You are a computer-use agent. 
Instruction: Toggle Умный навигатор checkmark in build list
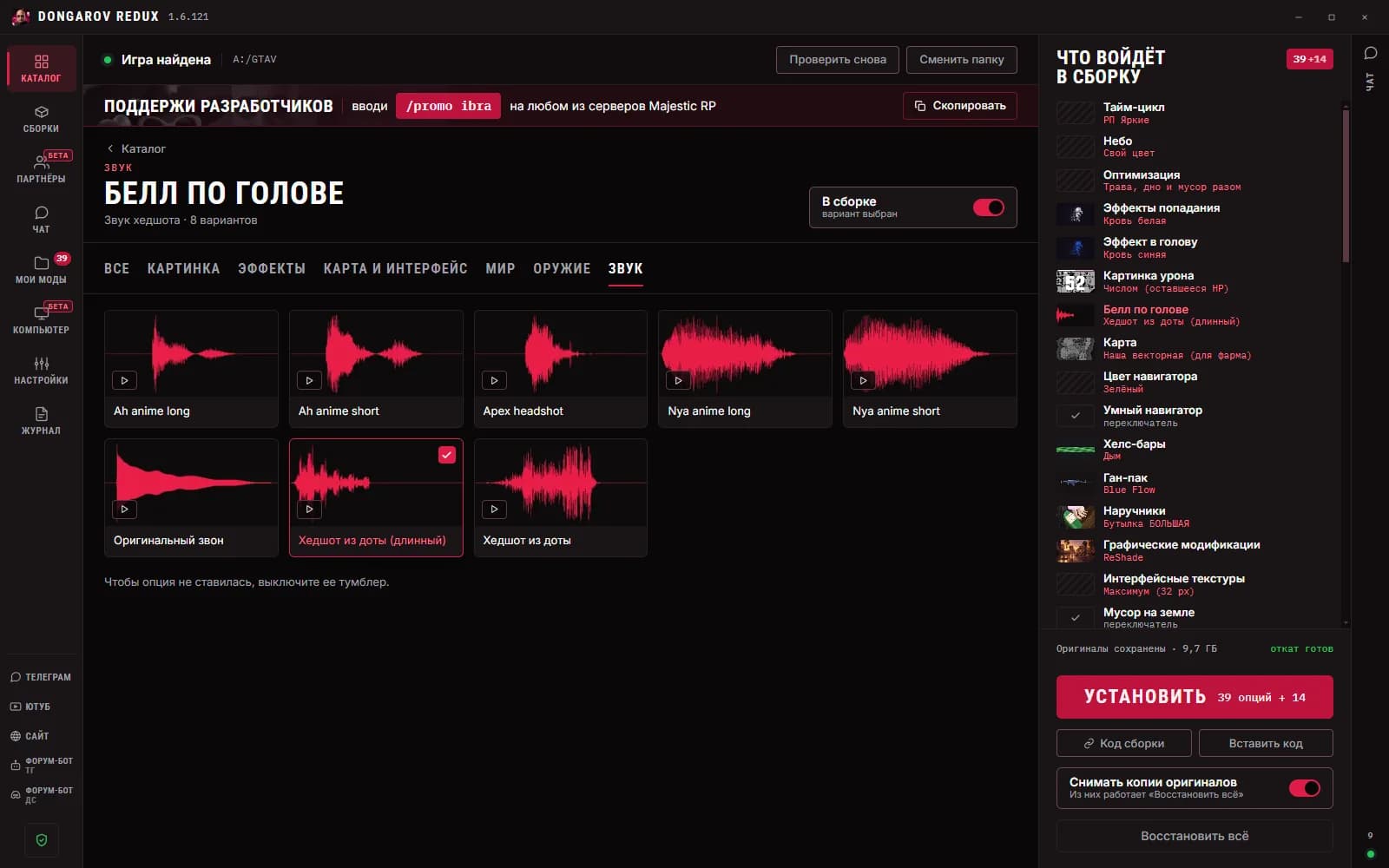click(x=1075, y=416)
